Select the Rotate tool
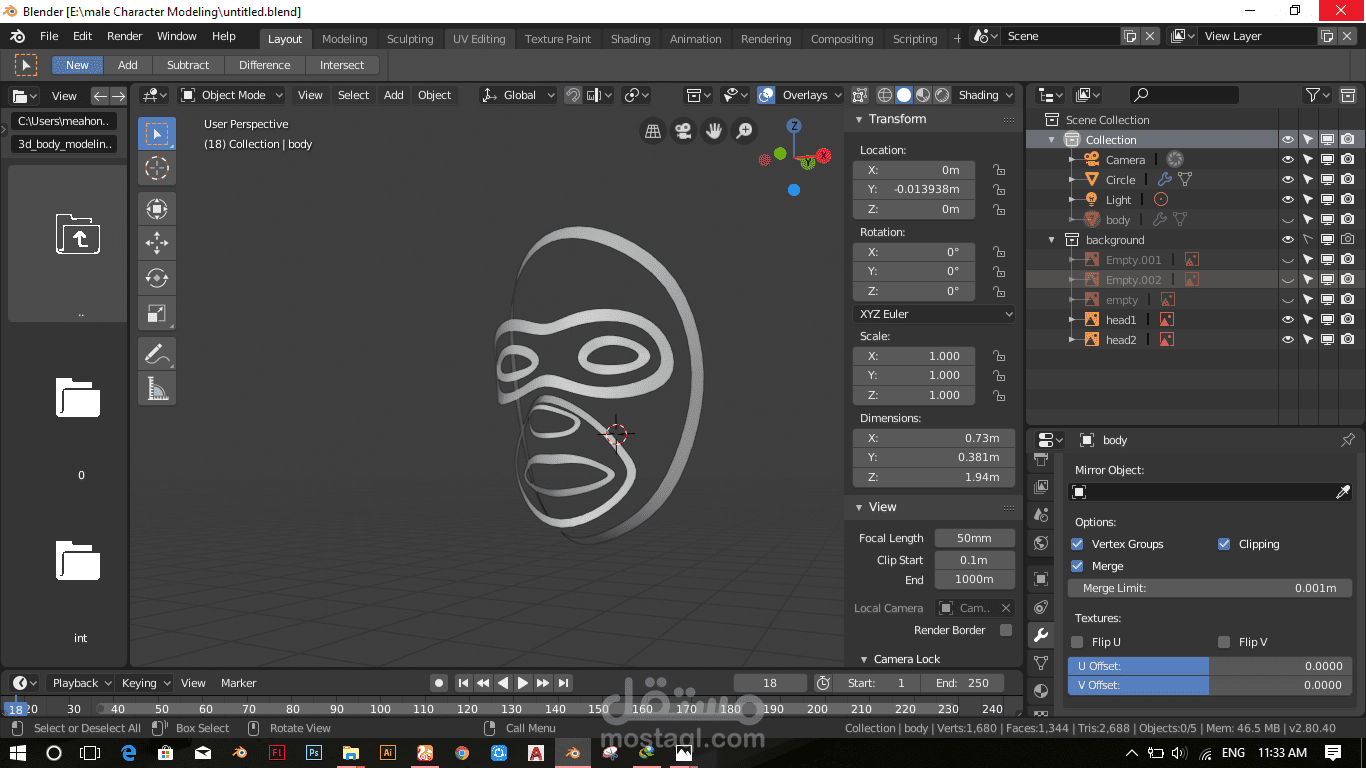Screen dimensions: 1366x768 [x=157, y=278]
